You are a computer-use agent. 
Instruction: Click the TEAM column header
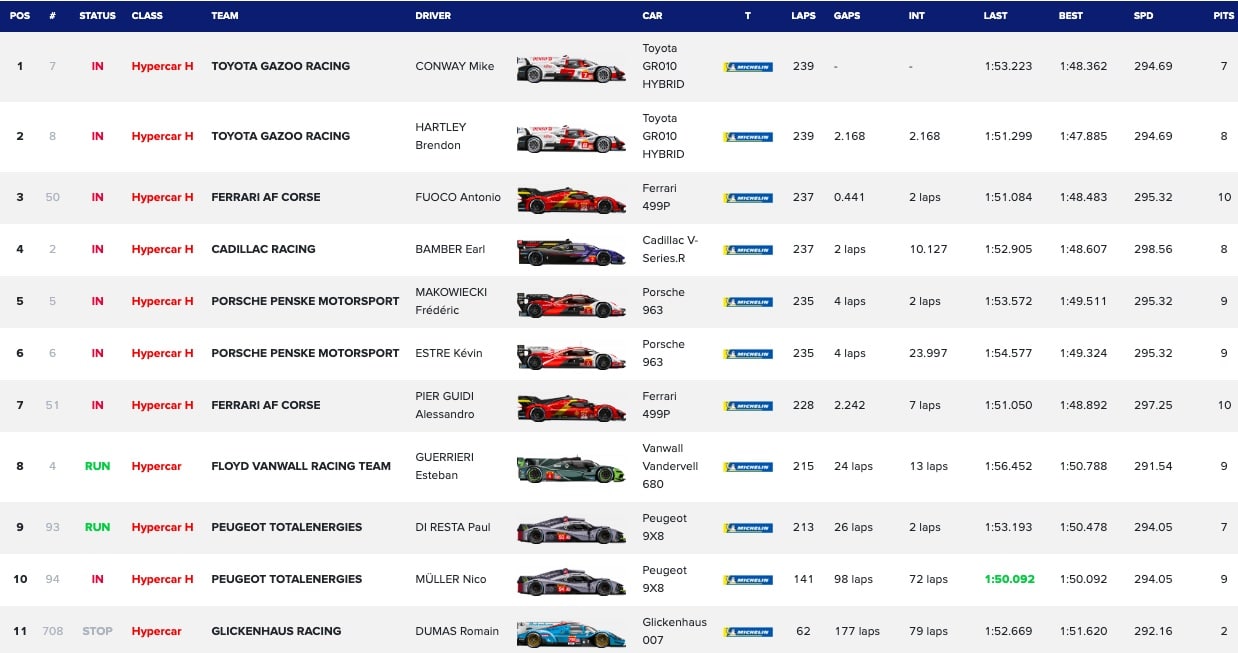pos(224,15)
